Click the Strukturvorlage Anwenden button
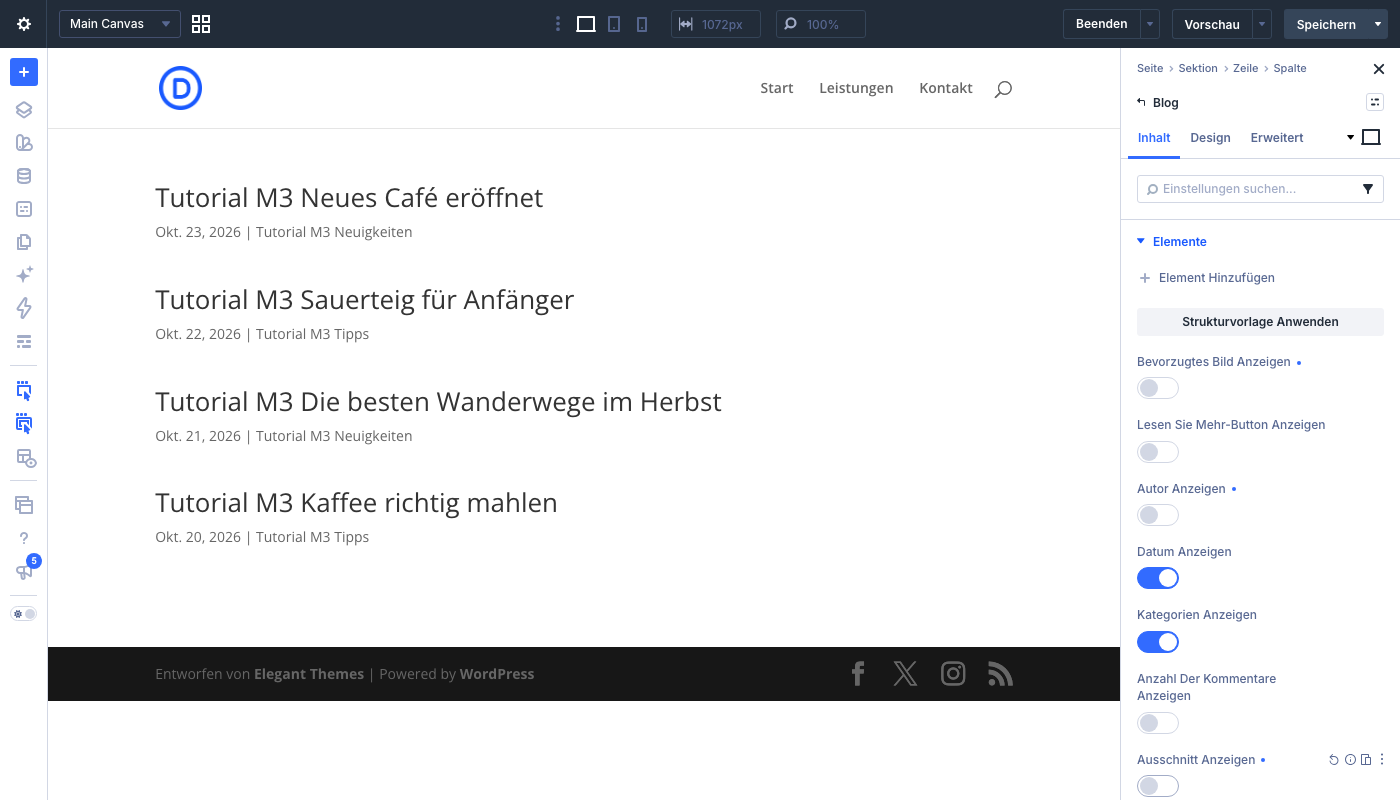Image resolution: width=1400 pixels, height=800 pixels. pyautogui.click(x=1260, y=322)
